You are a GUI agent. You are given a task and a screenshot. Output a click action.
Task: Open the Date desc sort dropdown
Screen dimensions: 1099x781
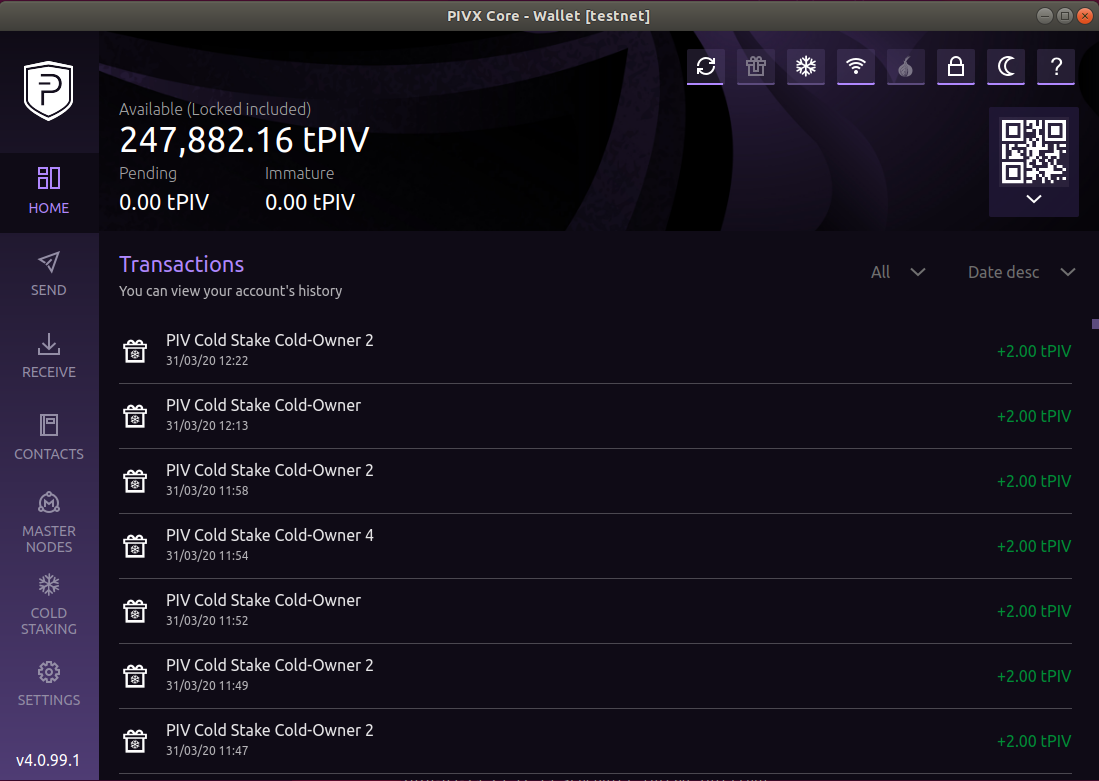(1021, 272)
